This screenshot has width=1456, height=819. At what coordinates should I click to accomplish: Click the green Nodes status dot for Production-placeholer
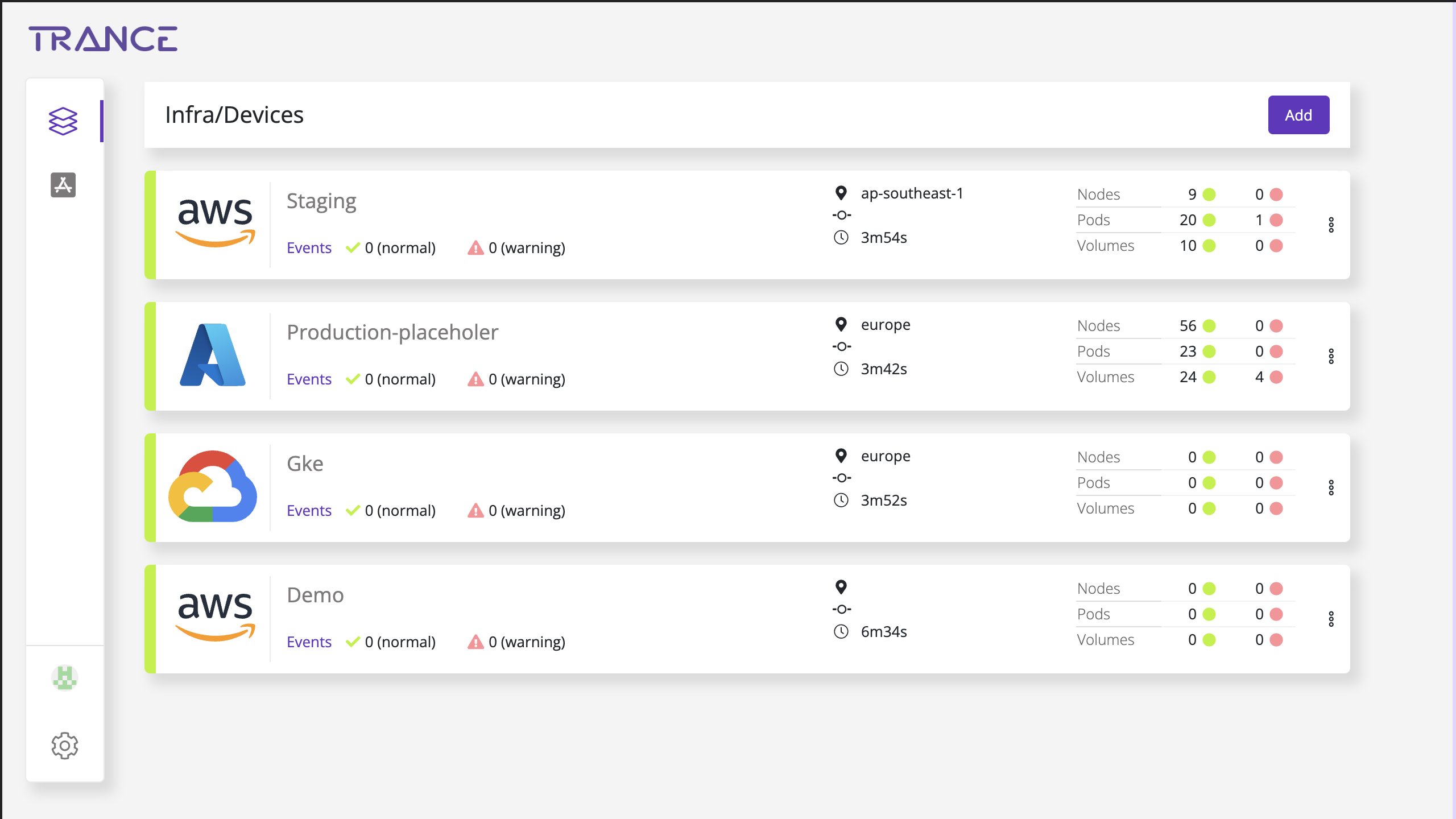point(1209,326)
